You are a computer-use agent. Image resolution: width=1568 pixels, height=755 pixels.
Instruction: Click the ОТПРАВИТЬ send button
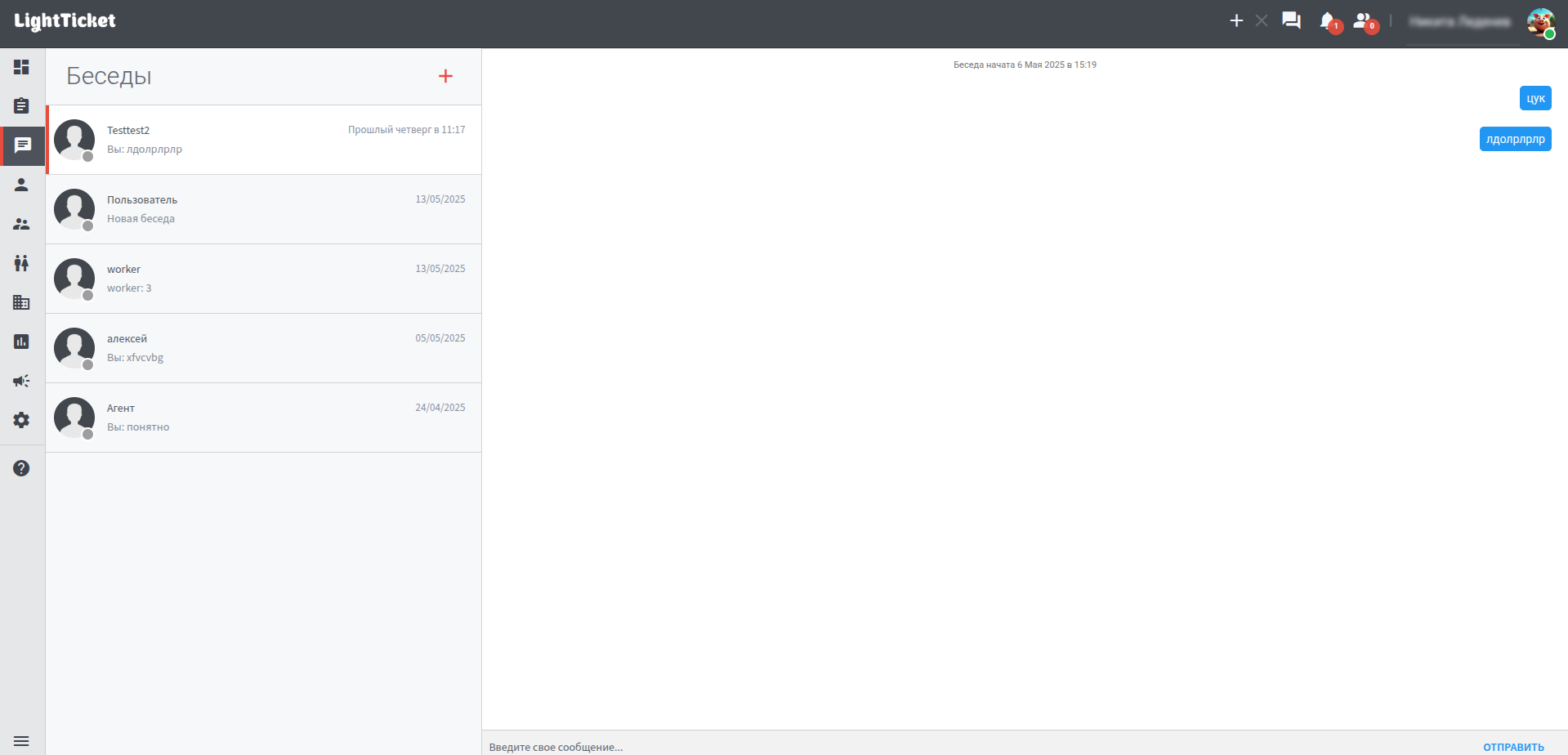(1513, 747)
